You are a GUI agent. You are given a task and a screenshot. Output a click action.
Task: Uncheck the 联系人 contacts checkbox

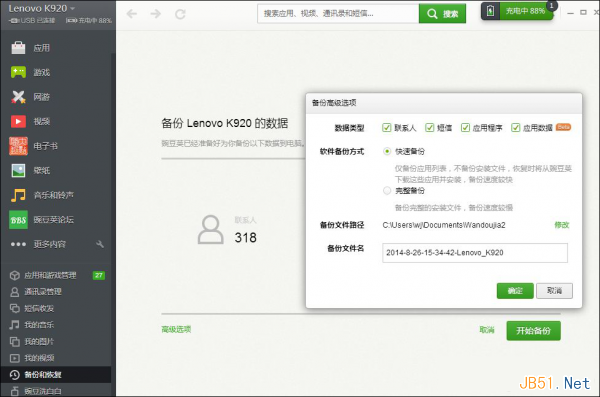(x=386, y=127)
